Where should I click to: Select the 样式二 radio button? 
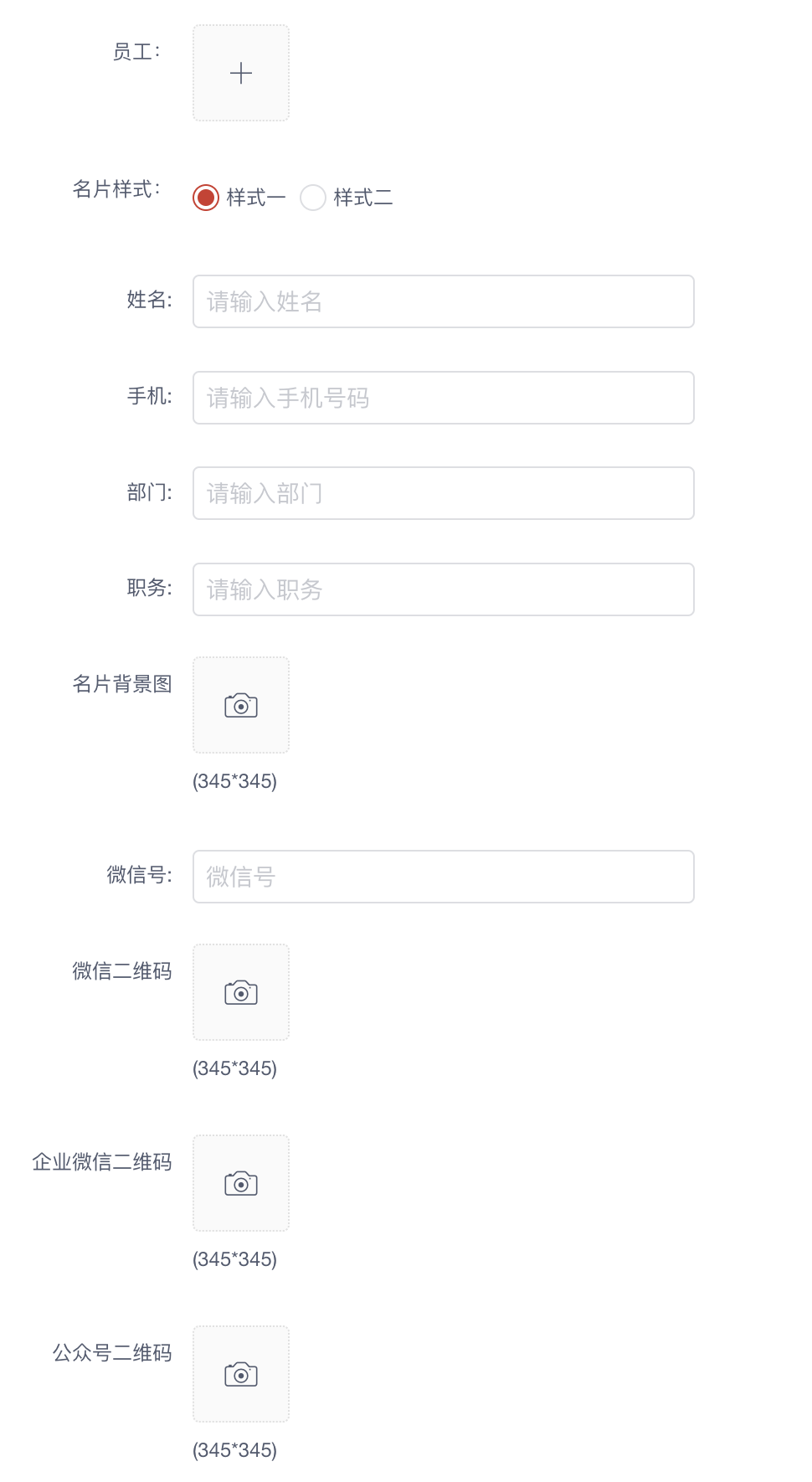coord(313,198)
